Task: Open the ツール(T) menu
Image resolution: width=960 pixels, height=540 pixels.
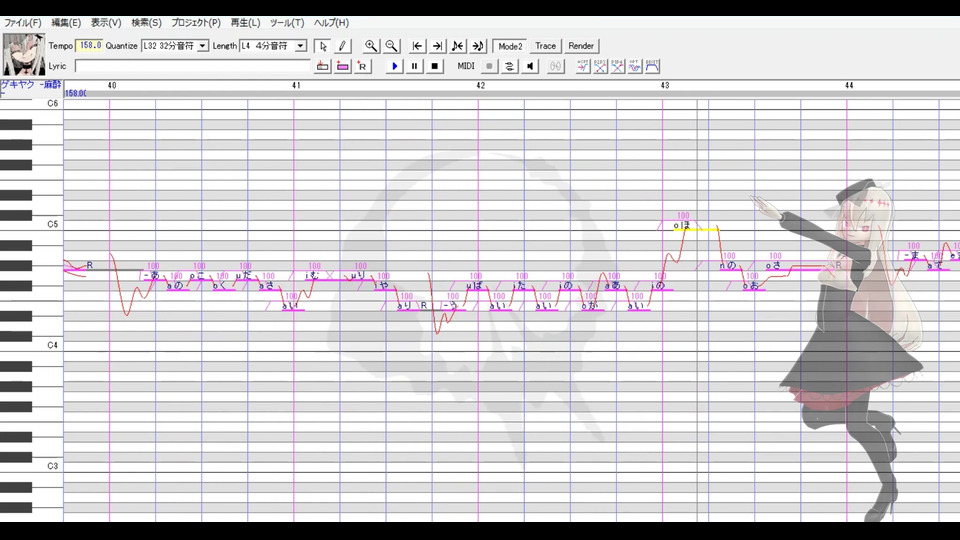Action: [287, 23]
